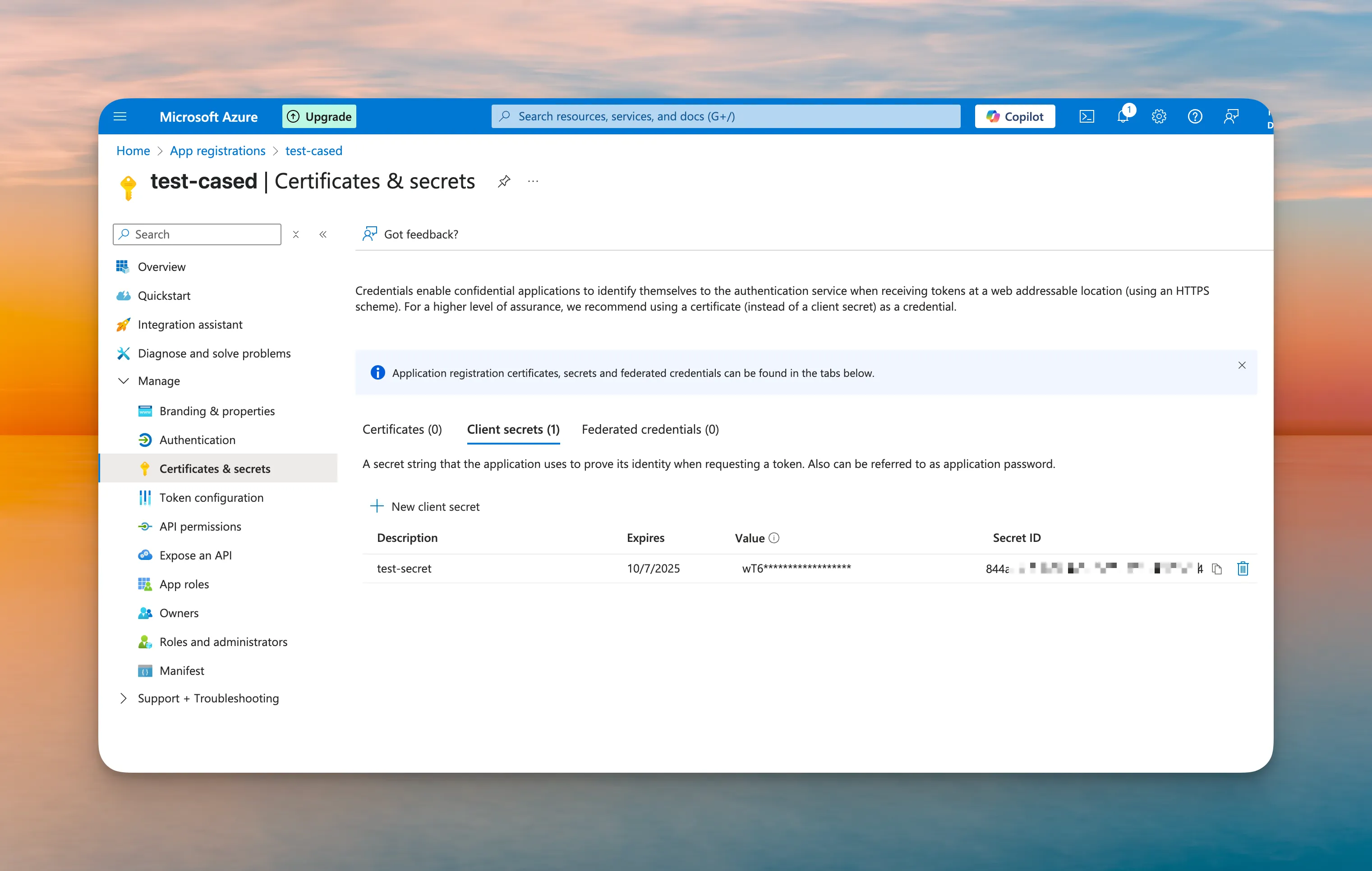Open the more options ellipsis by title

(533, 181)
